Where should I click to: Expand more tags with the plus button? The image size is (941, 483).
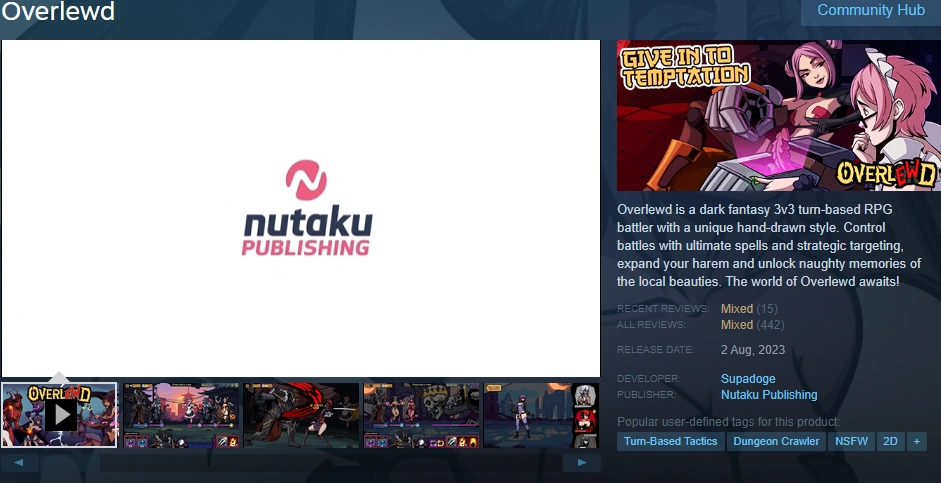tap(916, 441)
